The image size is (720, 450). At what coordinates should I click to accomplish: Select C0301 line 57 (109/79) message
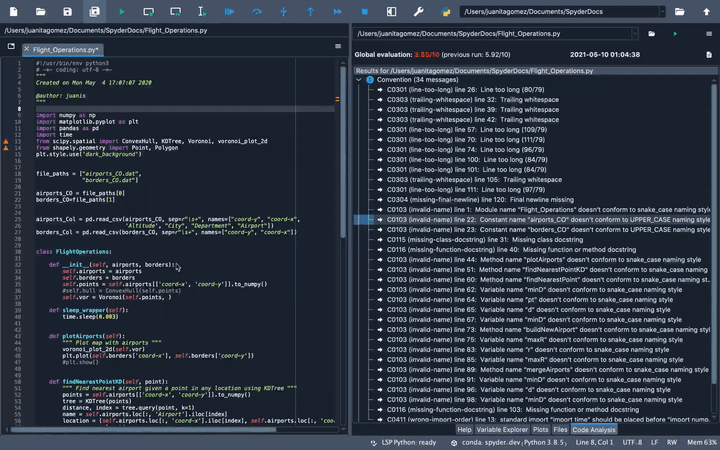pos(467,130)
